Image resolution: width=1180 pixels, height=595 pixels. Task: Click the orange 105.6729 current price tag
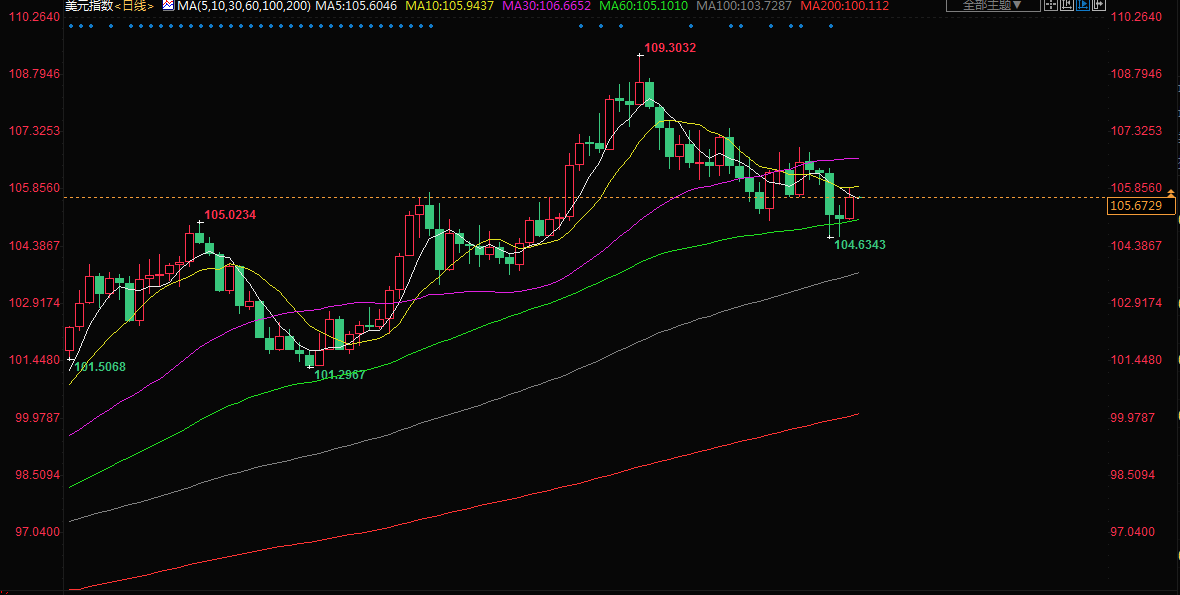coord(1135,206)
